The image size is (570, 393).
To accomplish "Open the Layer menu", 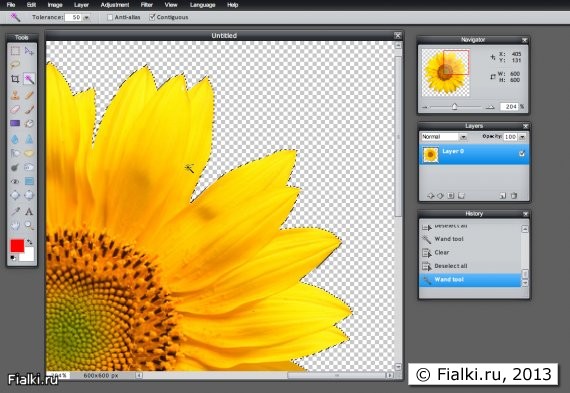I will (81, 5).
